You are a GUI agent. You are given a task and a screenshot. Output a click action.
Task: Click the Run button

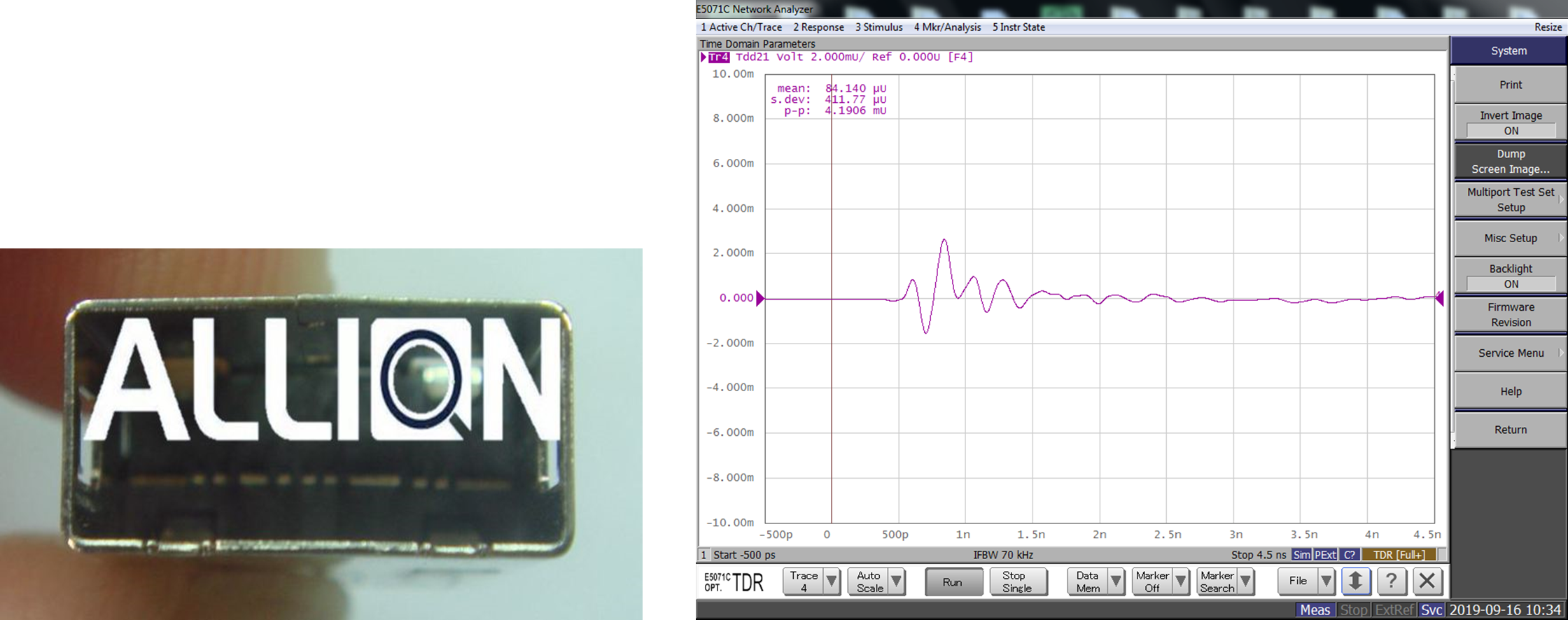point(952,582)
